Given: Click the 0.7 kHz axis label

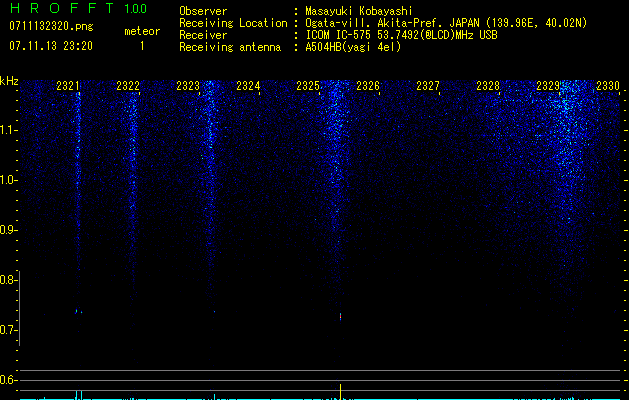Looking at the screenshot, I should click(x=8, y=330).
